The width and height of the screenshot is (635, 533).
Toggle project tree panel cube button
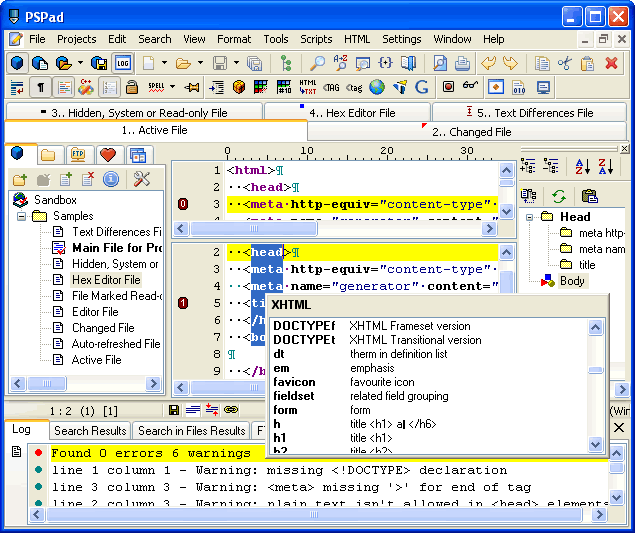tap(17, 63)
